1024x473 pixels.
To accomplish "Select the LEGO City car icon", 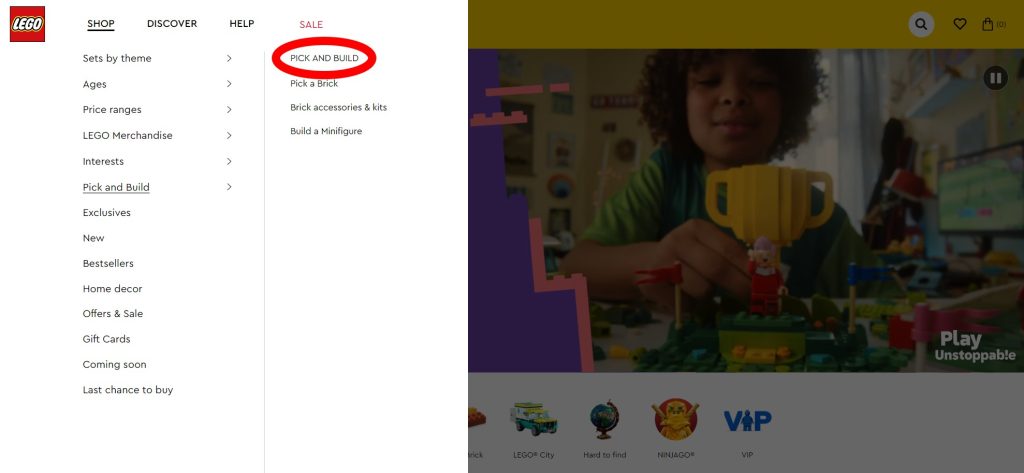I will coord(533,420).
